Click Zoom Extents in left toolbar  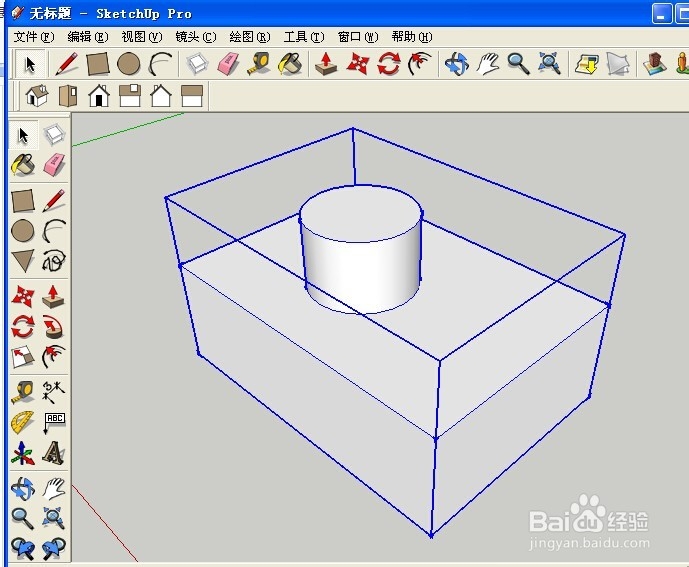pos(54,519)
